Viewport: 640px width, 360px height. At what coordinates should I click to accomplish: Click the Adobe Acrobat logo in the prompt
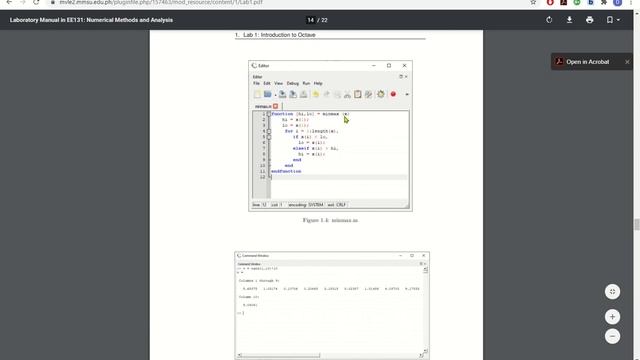pyautogui.click(x=559, y=62)
